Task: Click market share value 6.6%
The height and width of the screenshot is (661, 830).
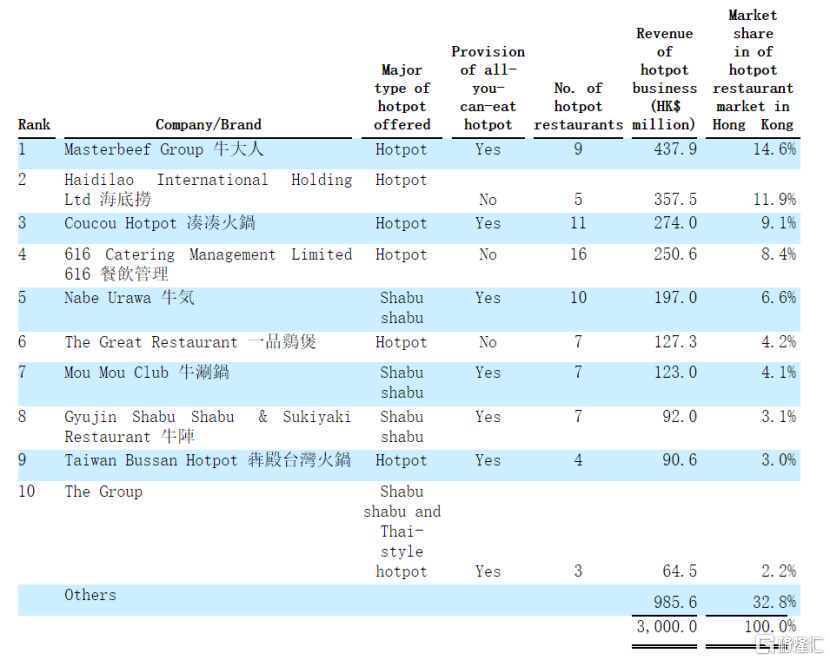Action: pos(778,297)
